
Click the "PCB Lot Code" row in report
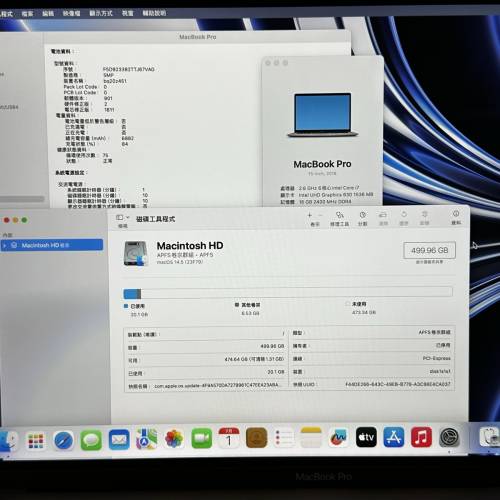pos(85,92)
